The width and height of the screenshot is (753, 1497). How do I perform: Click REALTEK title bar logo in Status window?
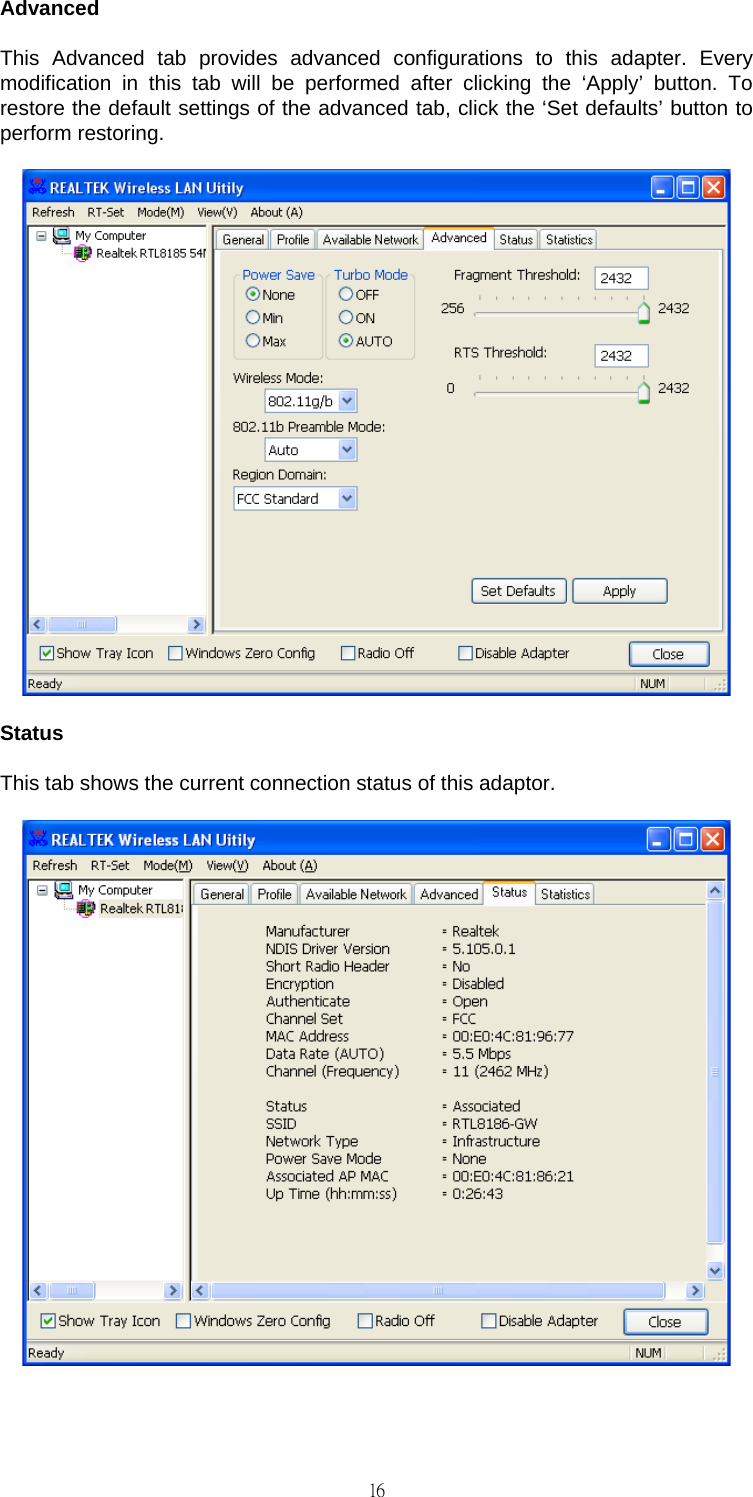40,839
